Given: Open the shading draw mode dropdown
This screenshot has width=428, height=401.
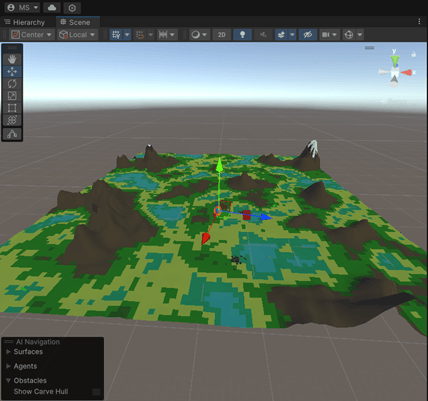Looking at the screenshot, I should coord(199,35).
